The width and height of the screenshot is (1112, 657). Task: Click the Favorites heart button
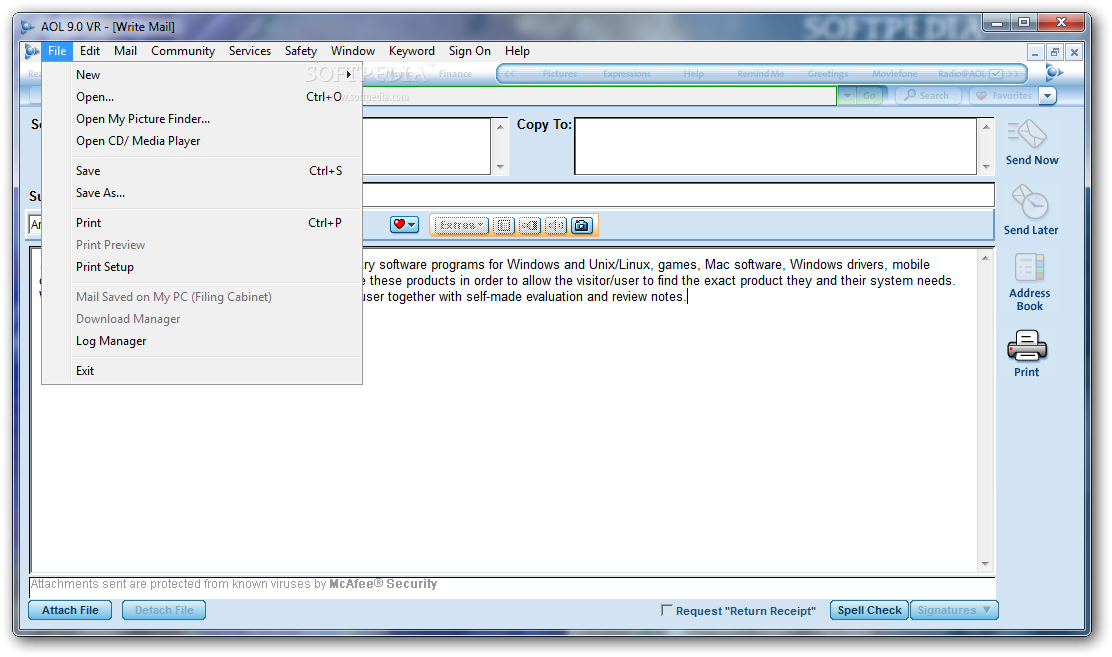click(x=1003, y=95)
